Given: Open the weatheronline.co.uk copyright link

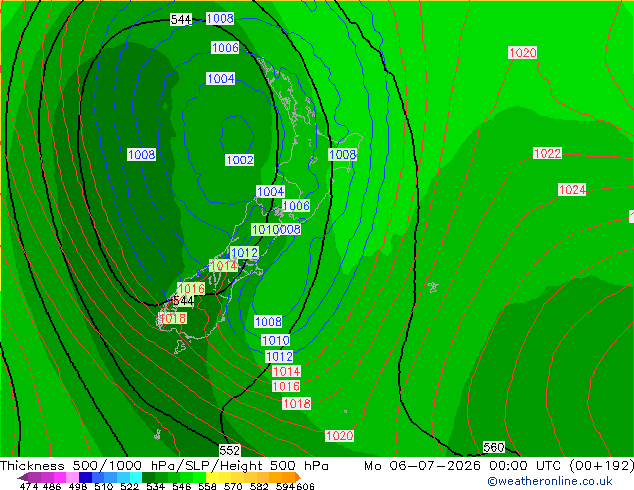Looking at the screenshot, I should coord(549,481).
